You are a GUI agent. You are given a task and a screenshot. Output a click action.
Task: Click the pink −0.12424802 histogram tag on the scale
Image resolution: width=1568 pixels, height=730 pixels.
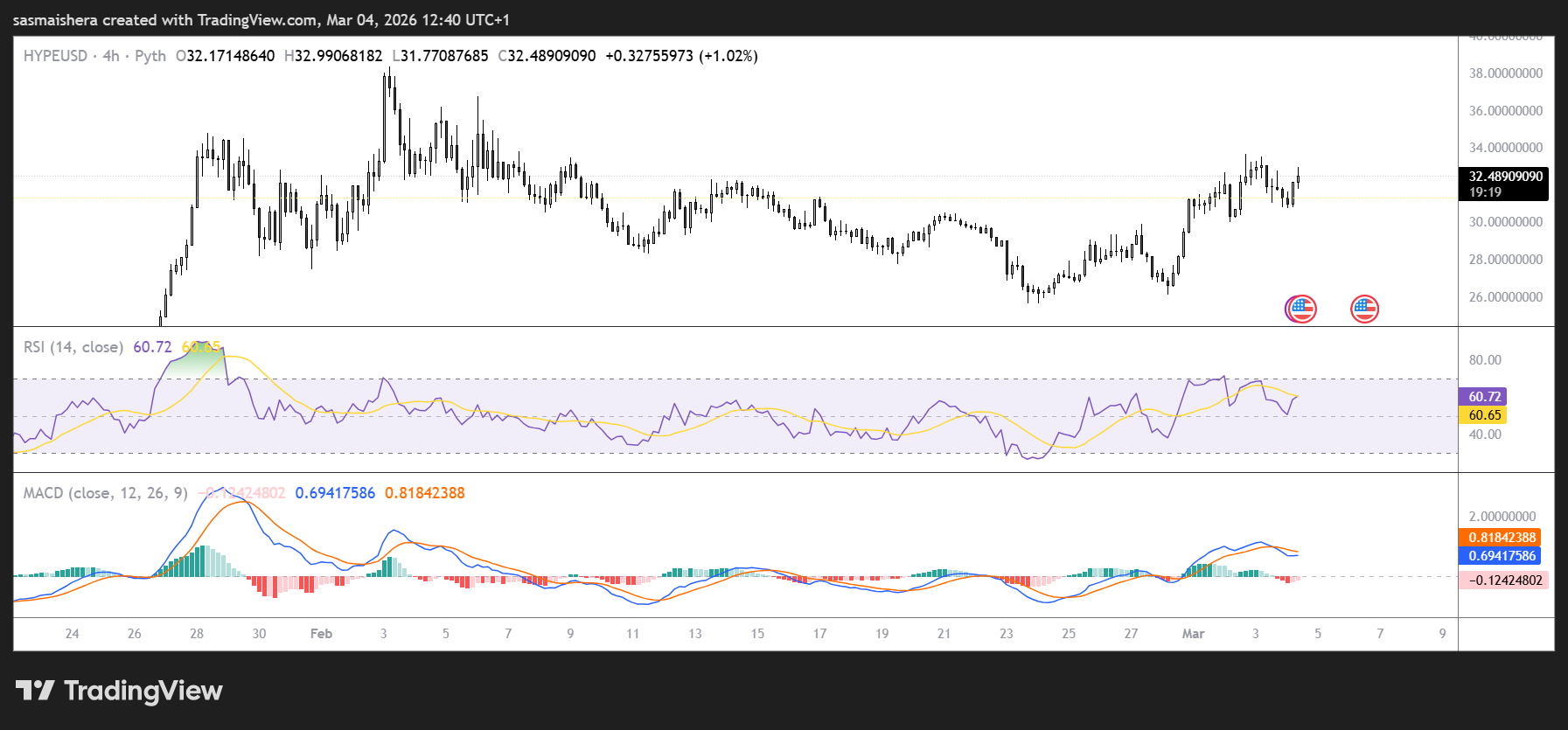(1503, 581)
